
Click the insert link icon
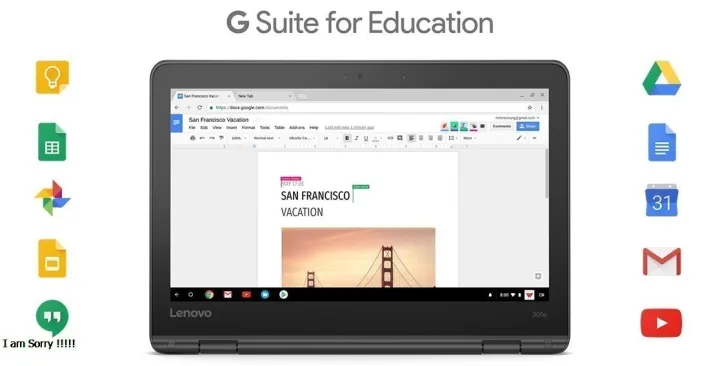[x=390, y=138]
